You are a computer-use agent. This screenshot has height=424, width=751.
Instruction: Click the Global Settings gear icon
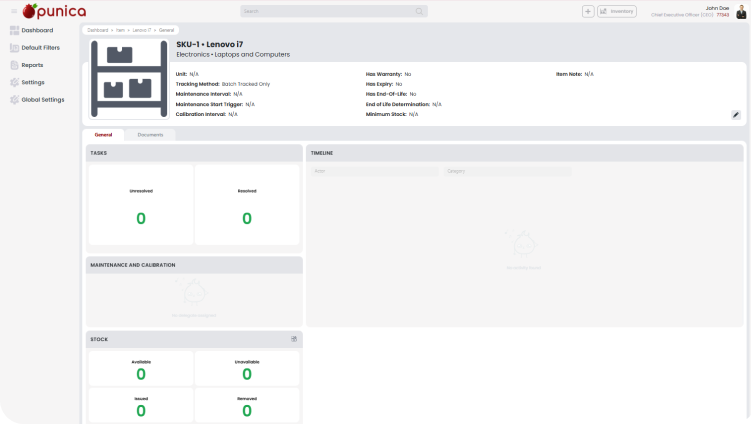click(x=14, y=100)
